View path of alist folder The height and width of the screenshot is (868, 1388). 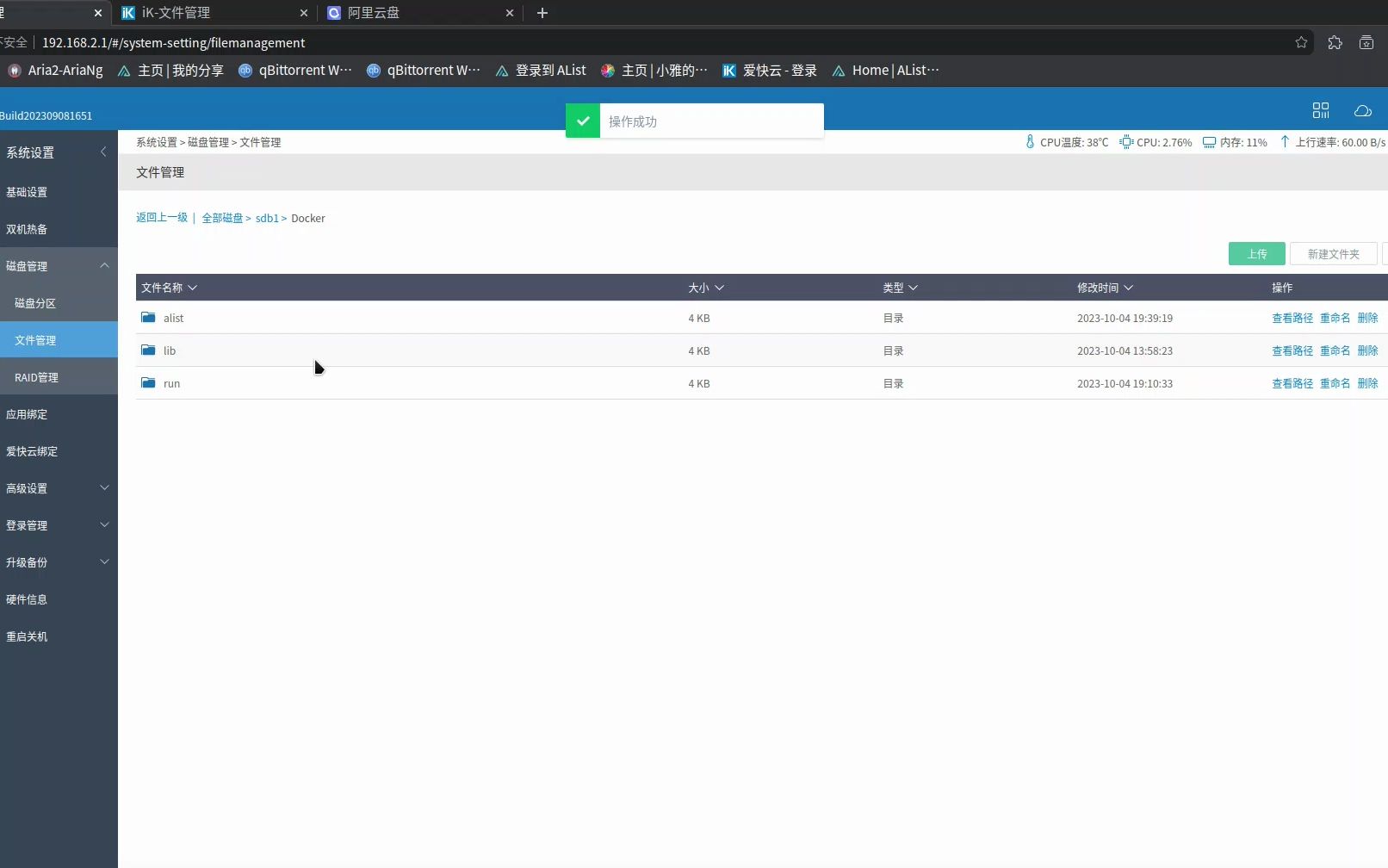(x=1292, y=318)
